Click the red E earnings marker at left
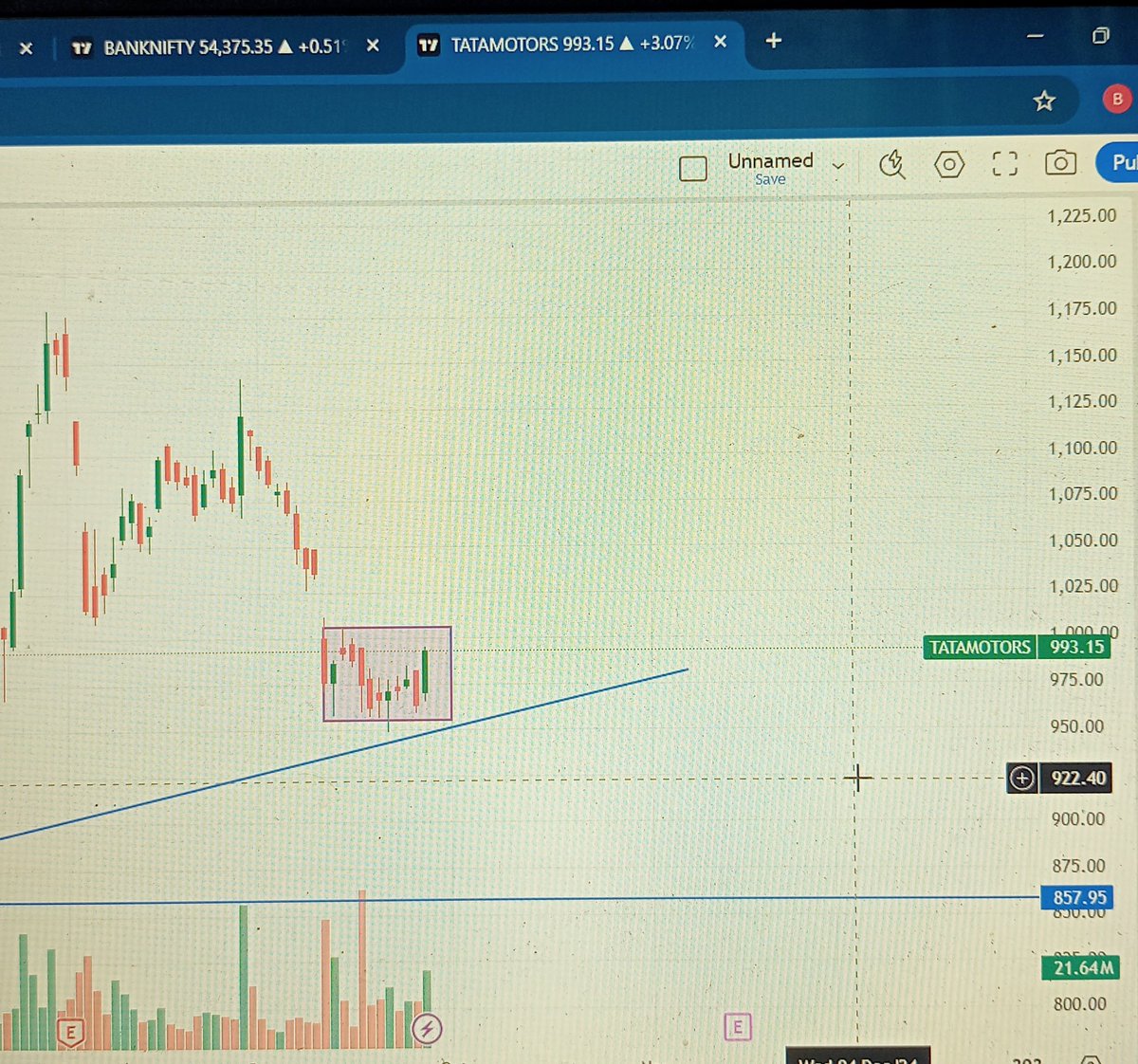 (x=70, y=1031)
